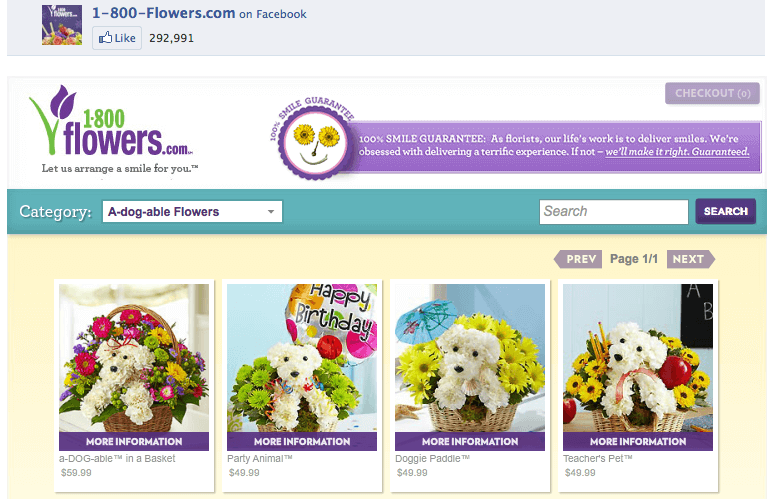The image size is (776, 499).
Task: Go to previous page with PREV
Action: 578,259
